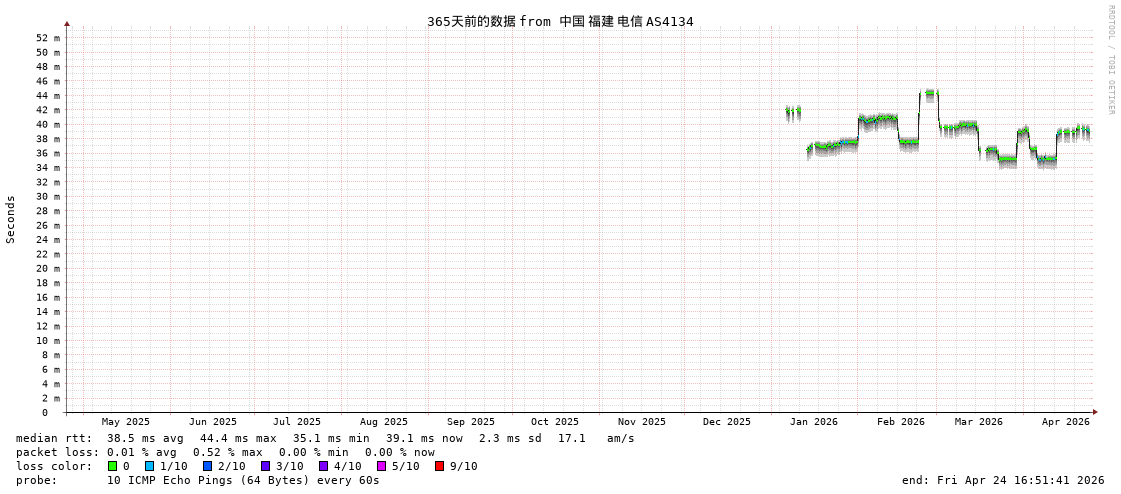Click the median rtt statistics line
The height and width of the screenshot is (494, 1121).
coord(325,438)
